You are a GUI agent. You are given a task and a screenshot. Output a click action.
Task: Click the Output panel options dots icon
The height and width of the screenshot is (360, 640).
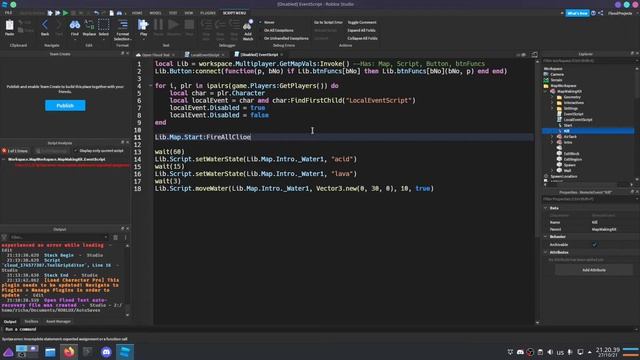pos(125,237)
